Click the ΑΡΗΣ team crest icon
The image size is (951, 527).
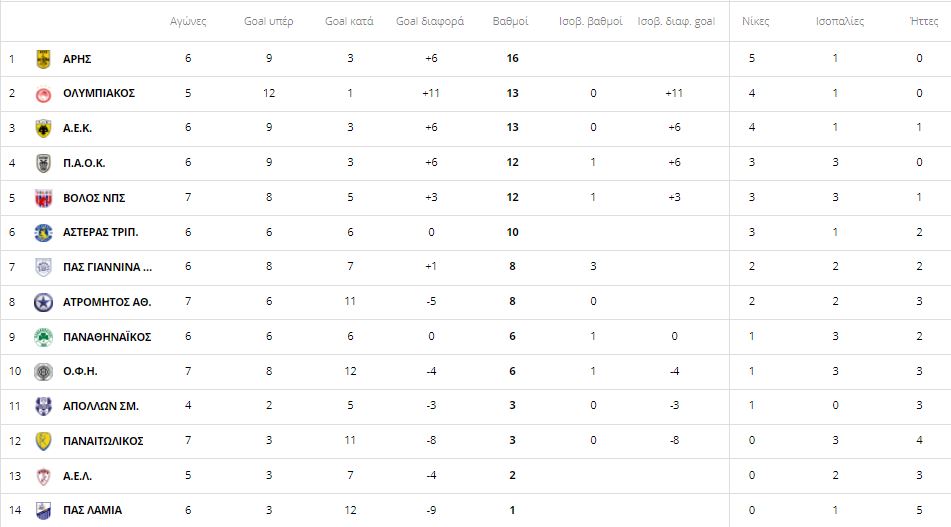43,59
